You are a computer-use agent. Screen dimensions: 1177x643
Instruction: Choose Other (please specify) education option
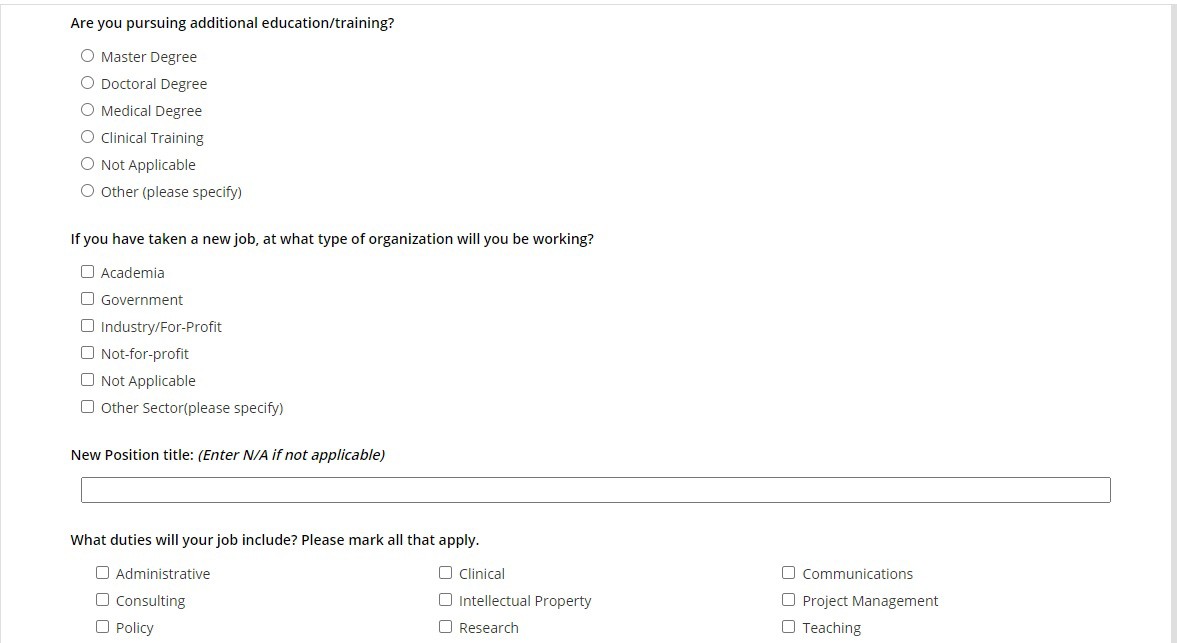coord(88,191)
